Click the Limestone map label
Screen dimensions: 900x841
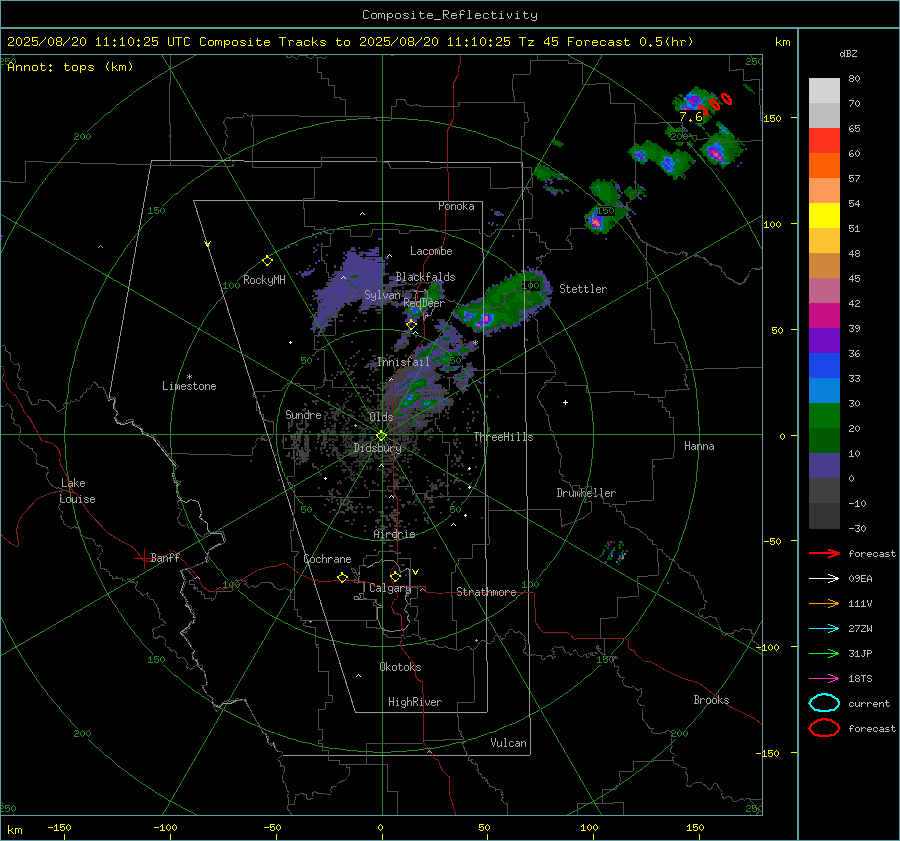189,386
